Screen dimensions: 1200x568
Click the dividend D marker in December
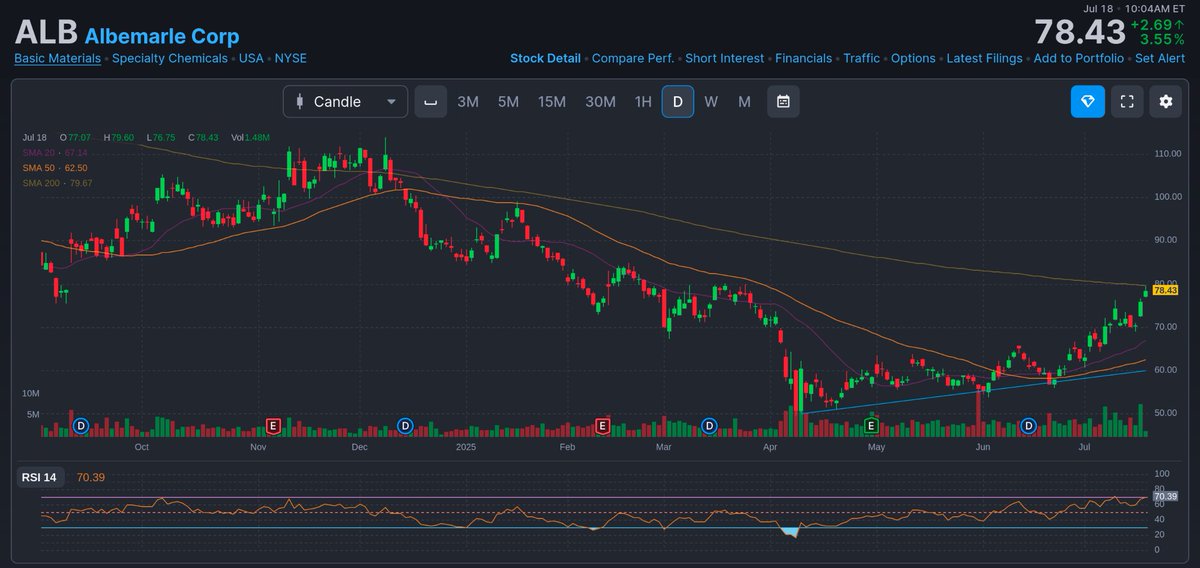click(x=405, y=426)
